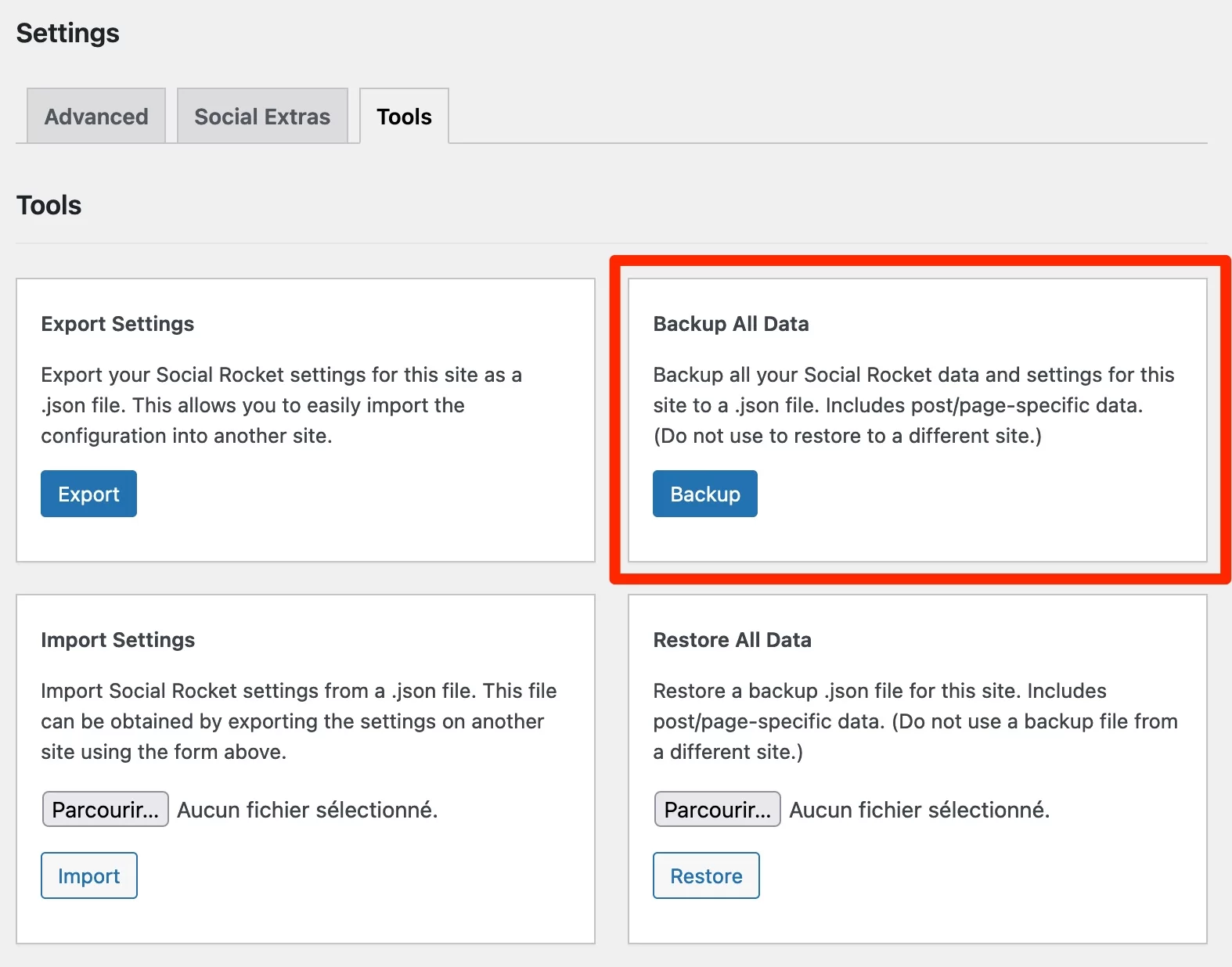This screenshot has width=1232, height=967.
Task: Click the Backup All Data heading
Action: [x=731, y=324]
